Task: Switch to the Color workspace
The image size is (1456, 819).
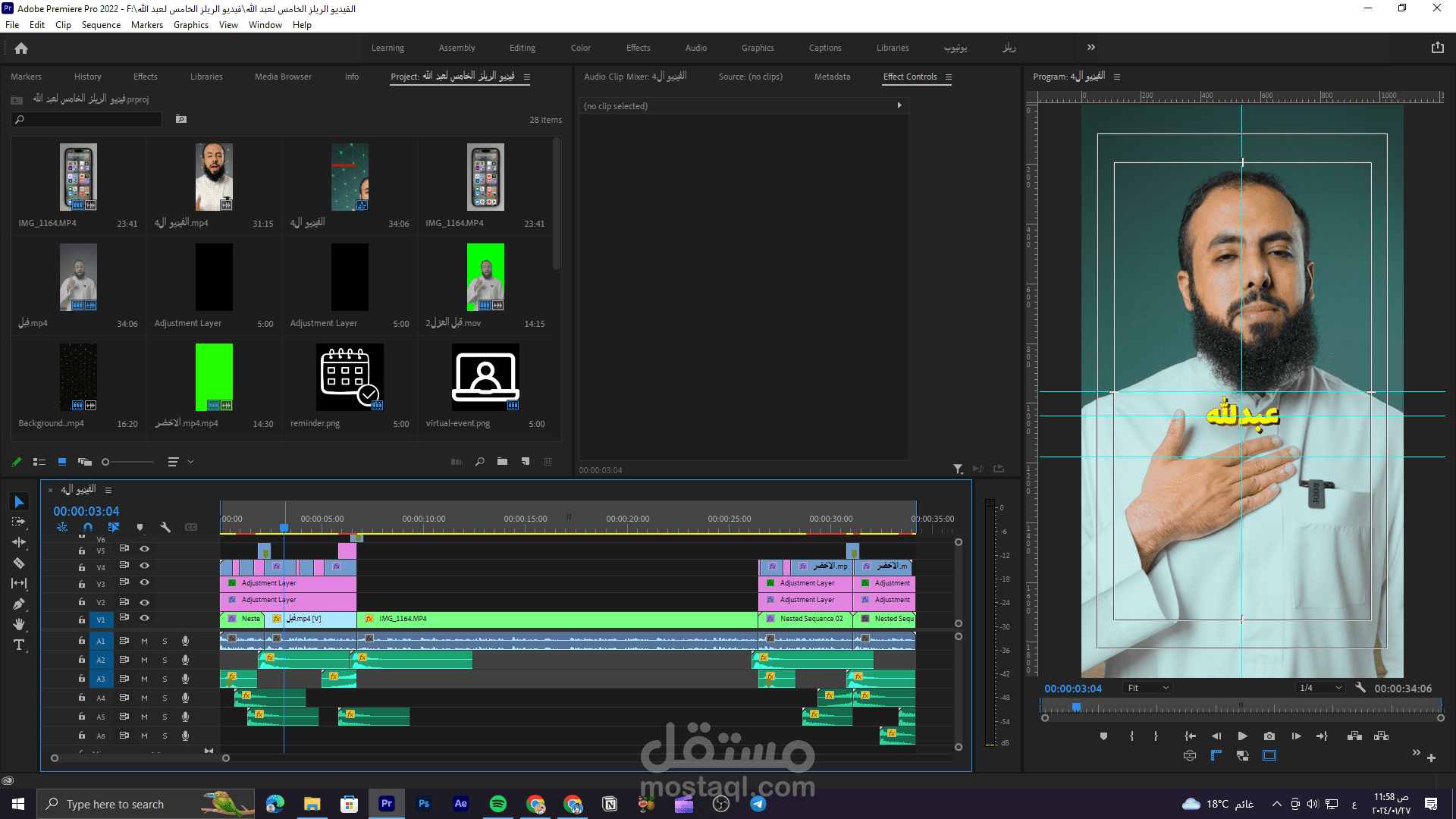Action: click(580, 48)
